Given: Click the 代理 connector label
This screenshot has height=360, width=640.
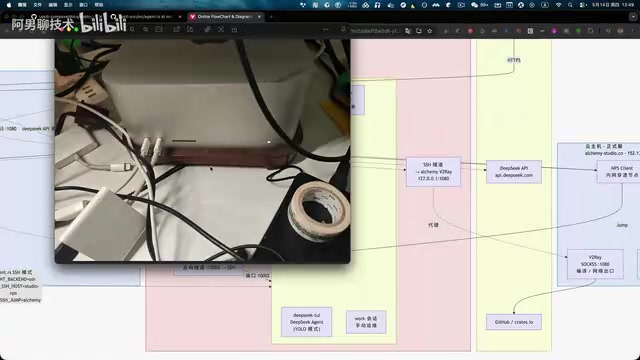Looking at the screenshot, I should 433,225.
